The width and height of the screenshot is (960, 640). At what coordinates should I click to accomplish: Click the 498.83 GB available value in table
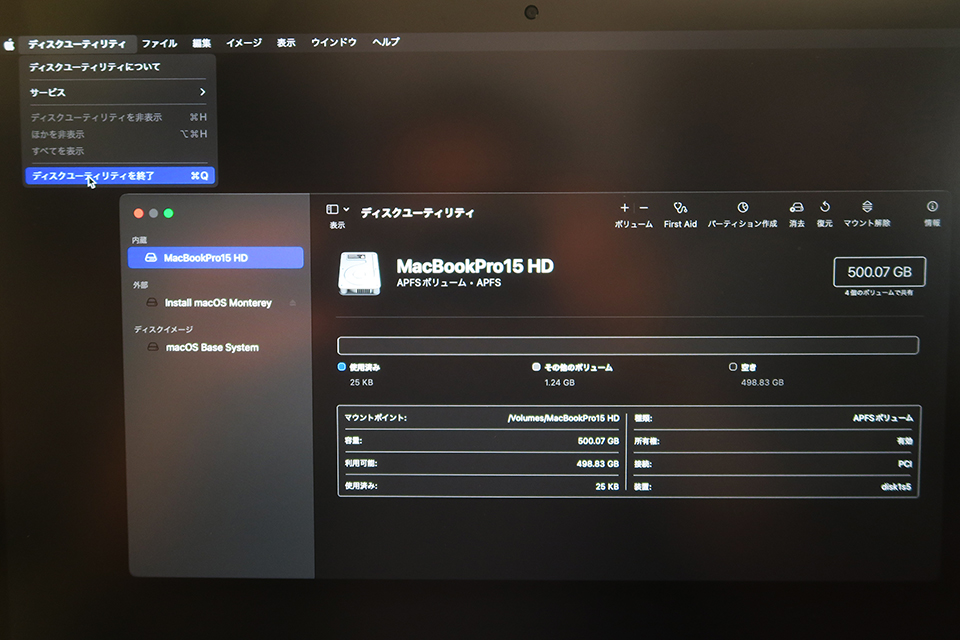pos(598,464)
